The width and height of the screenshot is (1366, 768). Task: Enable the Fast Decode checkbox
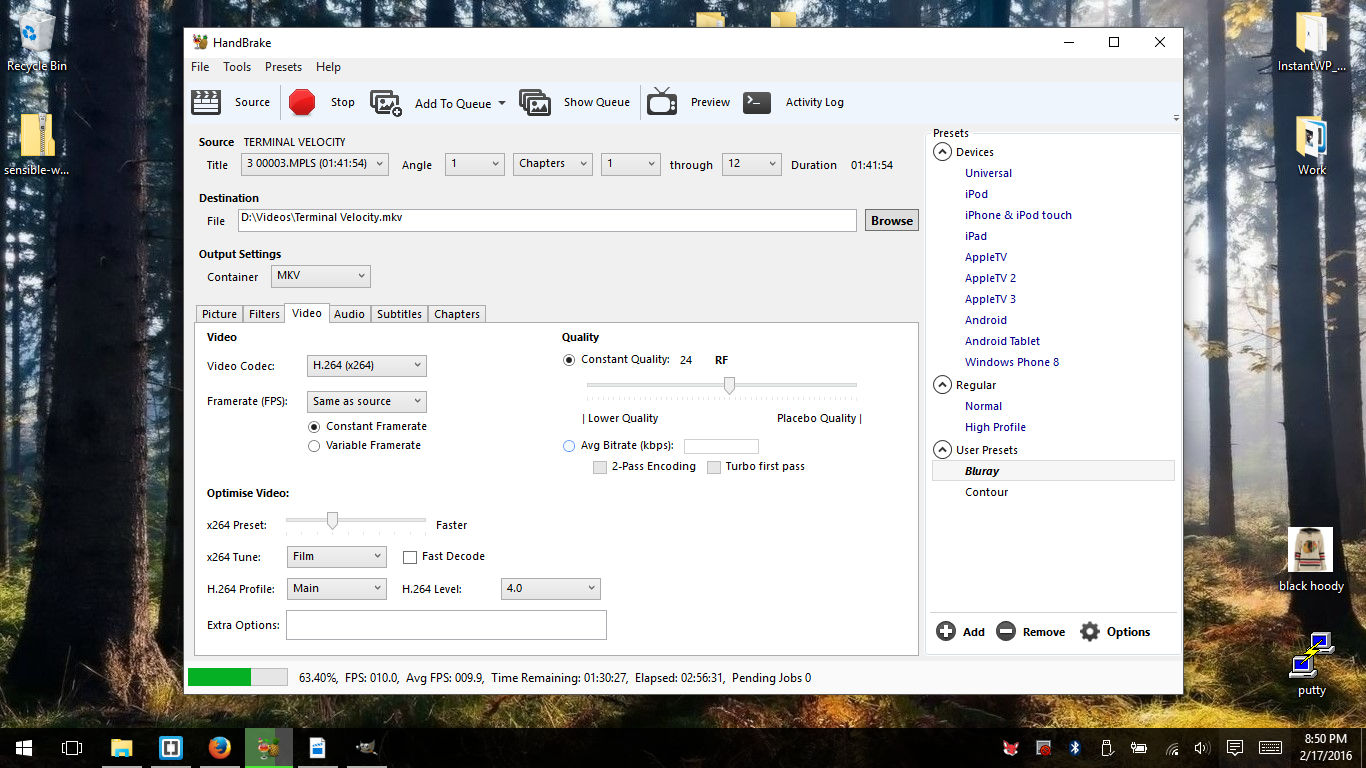[x=410, y=557]
